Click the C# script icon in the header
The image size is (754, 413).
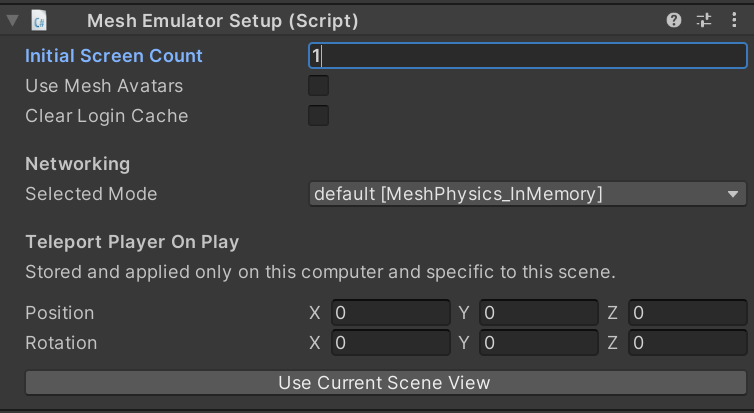pyautogui.click(x=39, y=20)
